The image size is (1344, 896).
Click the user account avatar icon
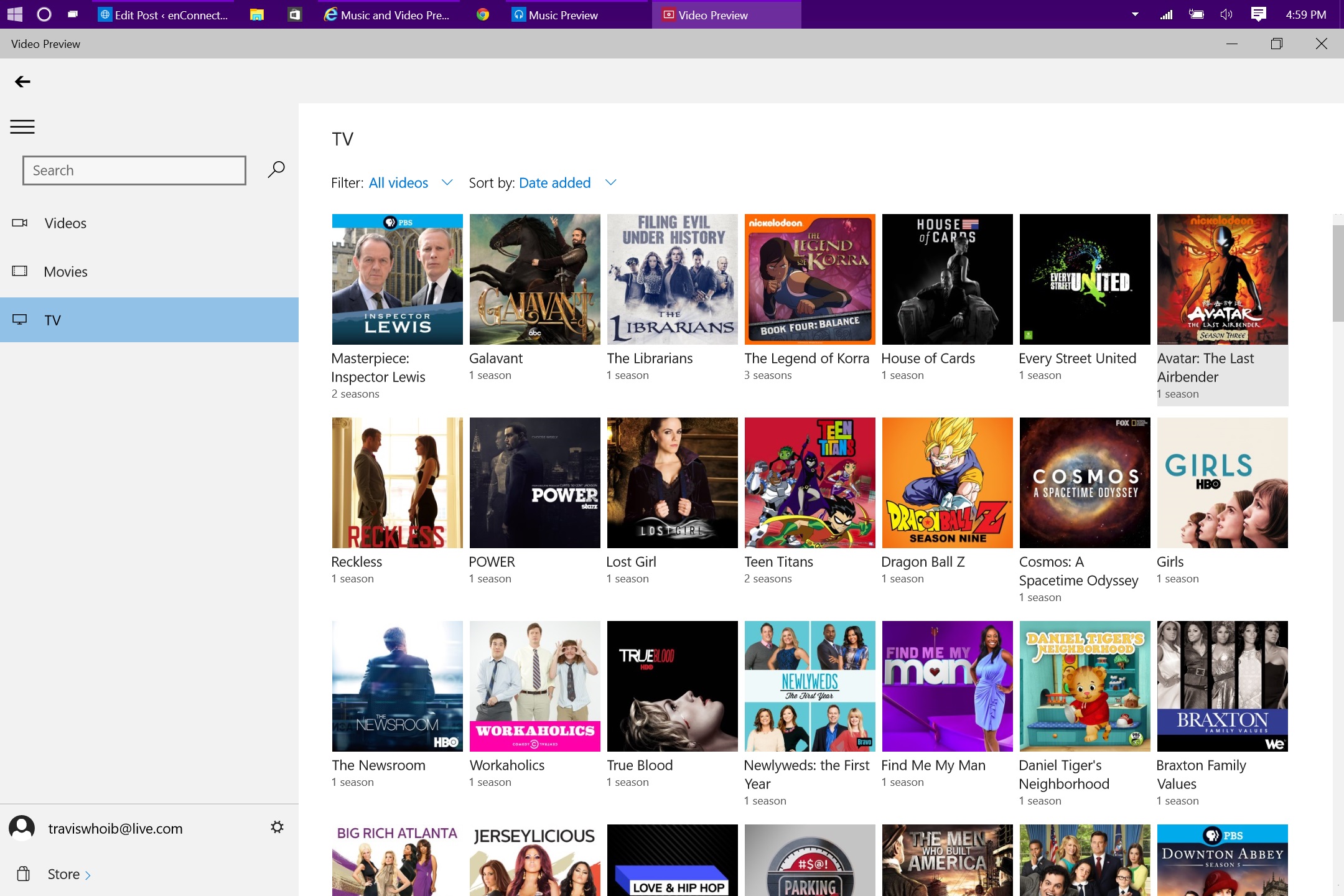pyautogui.click(x=22, y=828)
